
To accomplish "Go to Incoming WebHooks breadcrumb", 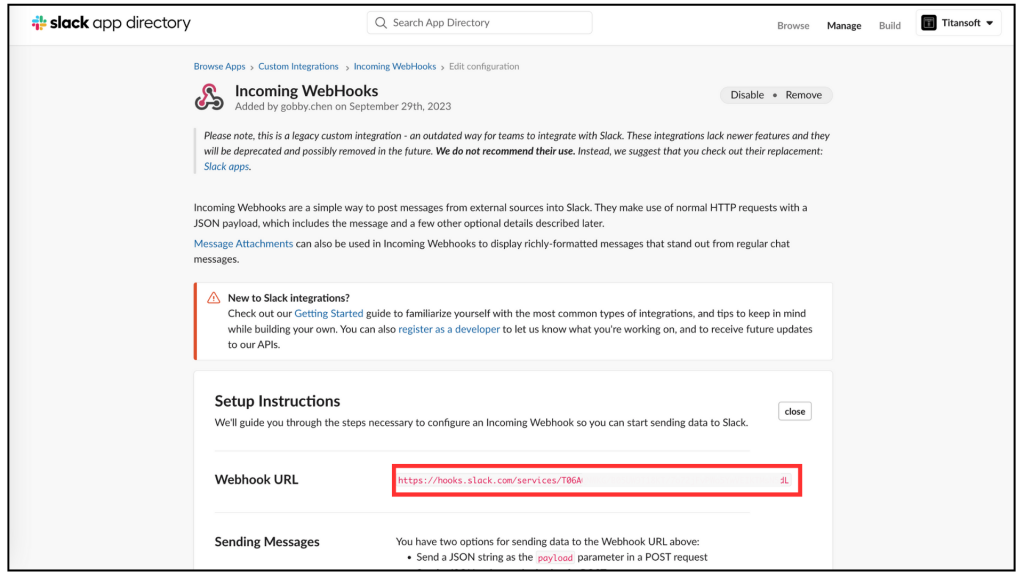I will pyautogui.click(x=394, y=67).
